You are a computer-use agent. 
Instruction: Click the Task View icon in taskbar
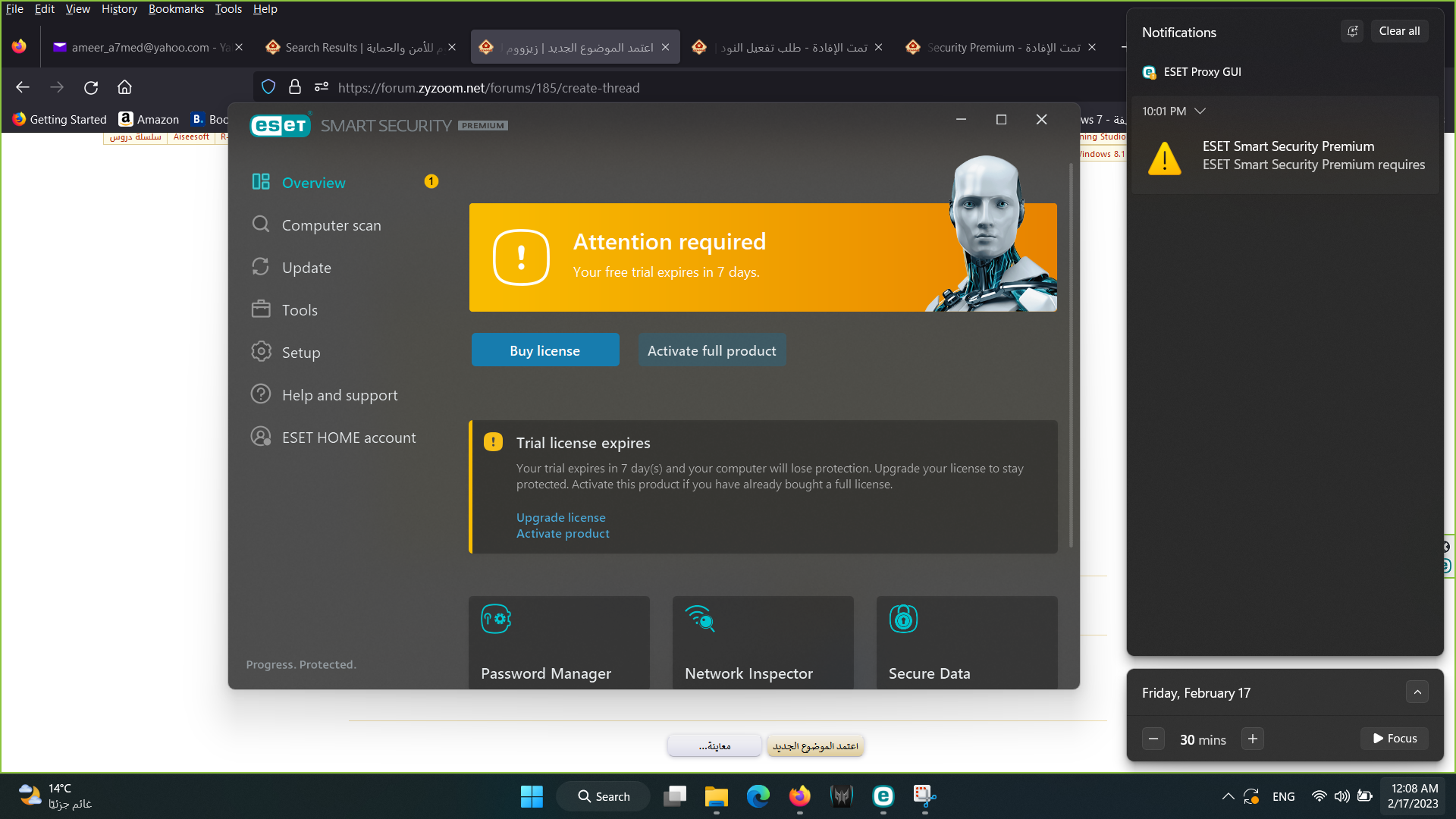[x=675, y=796]
